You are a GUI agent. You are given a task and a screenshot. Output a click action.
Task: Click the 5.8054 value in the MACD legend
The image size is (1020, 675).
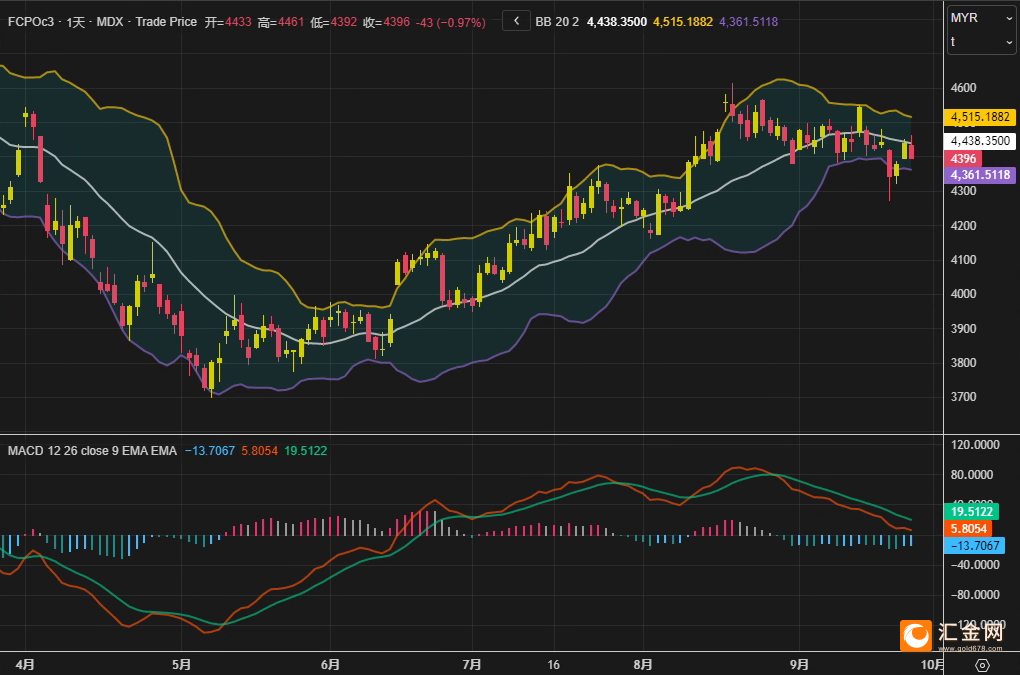(x=260, y=451)
